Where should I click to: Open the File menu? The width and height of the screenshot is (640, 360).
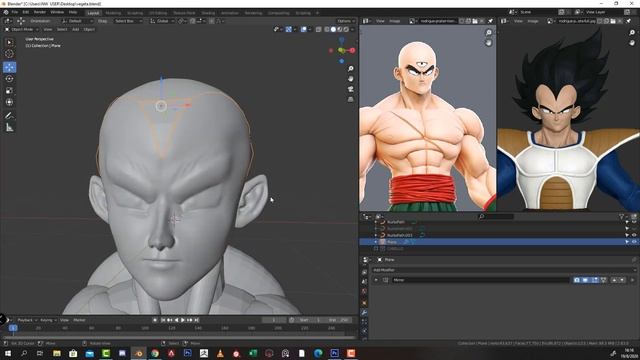[x=15, y=12]
